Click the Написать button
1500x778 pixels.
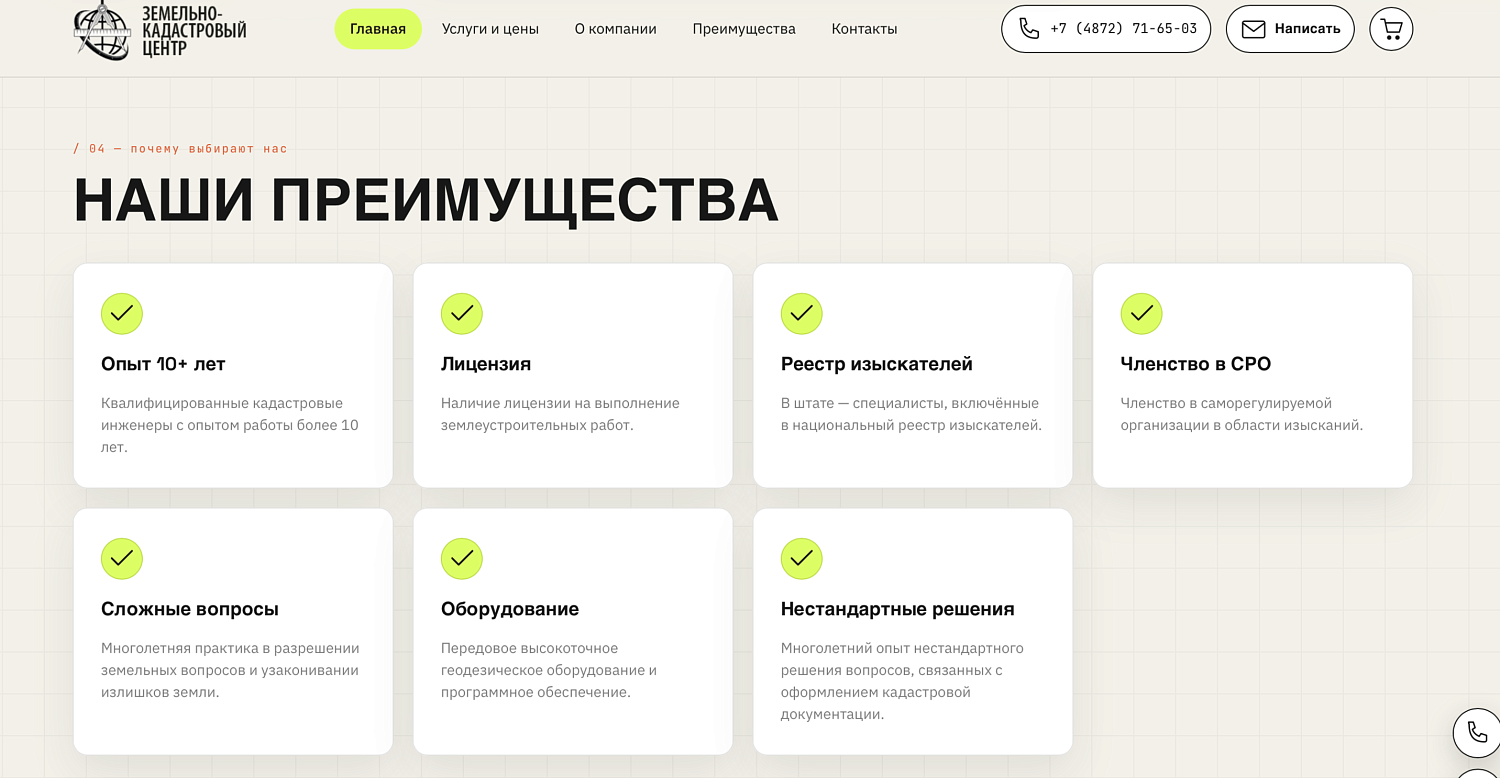click(x=1290, y=29)
